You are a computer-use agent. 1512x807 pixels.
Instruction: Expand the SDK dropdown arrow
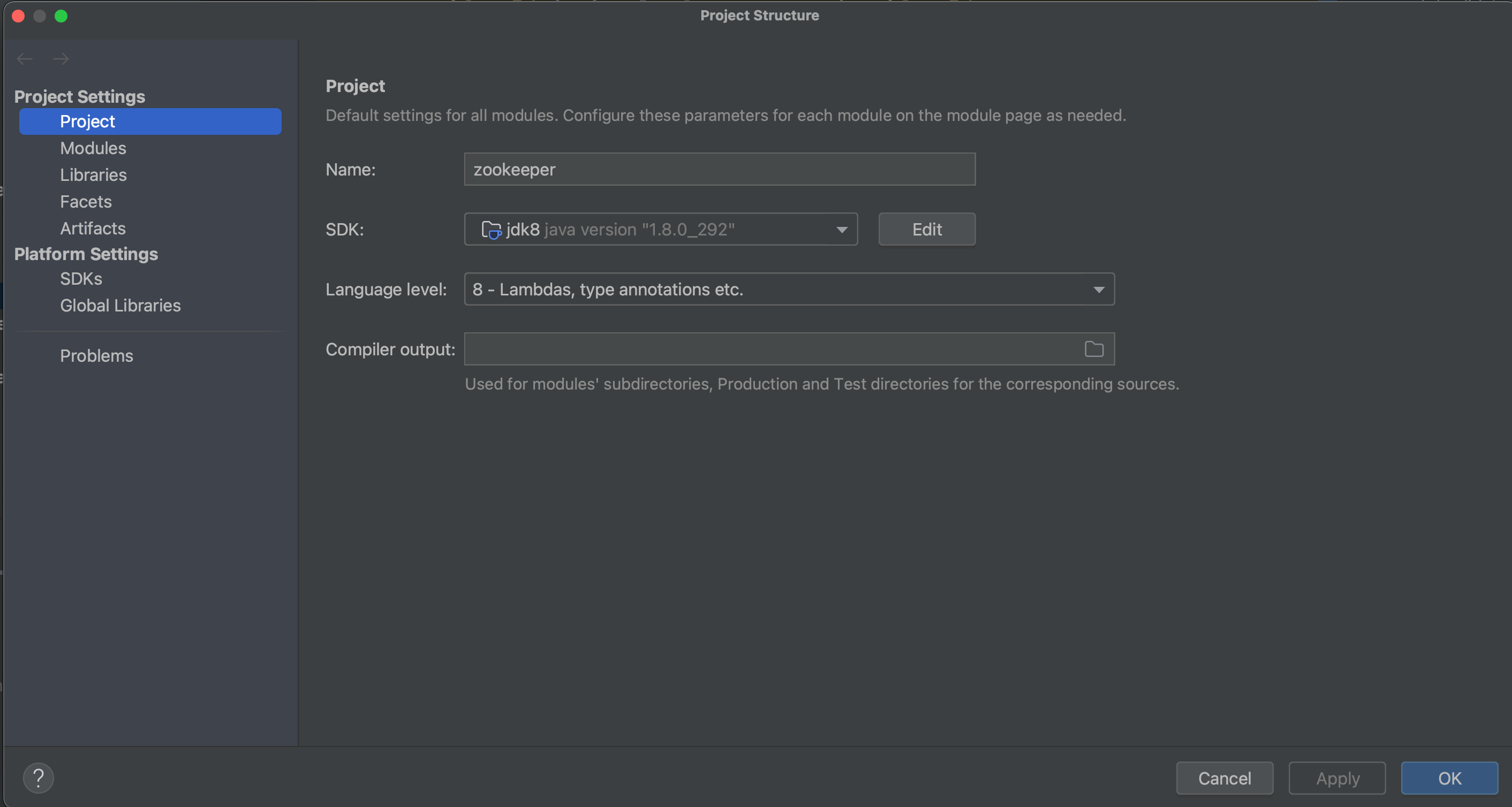pos(842,230)
